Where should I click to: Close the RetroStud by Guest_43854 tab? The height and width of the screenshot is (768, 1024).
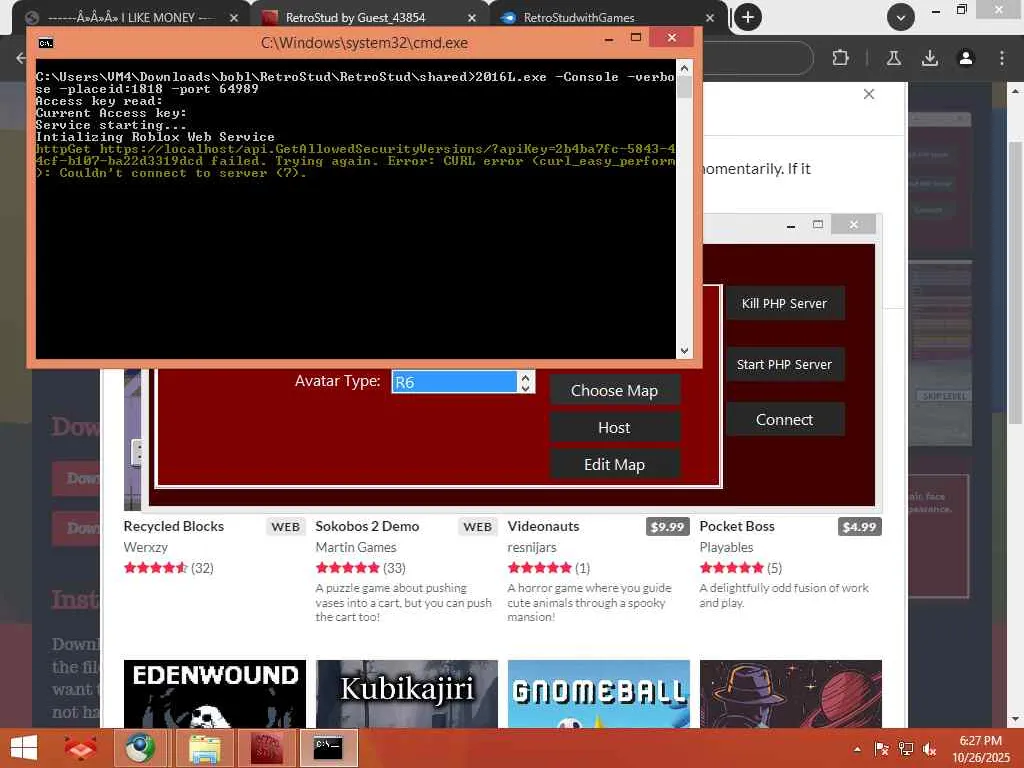(472, 18)
